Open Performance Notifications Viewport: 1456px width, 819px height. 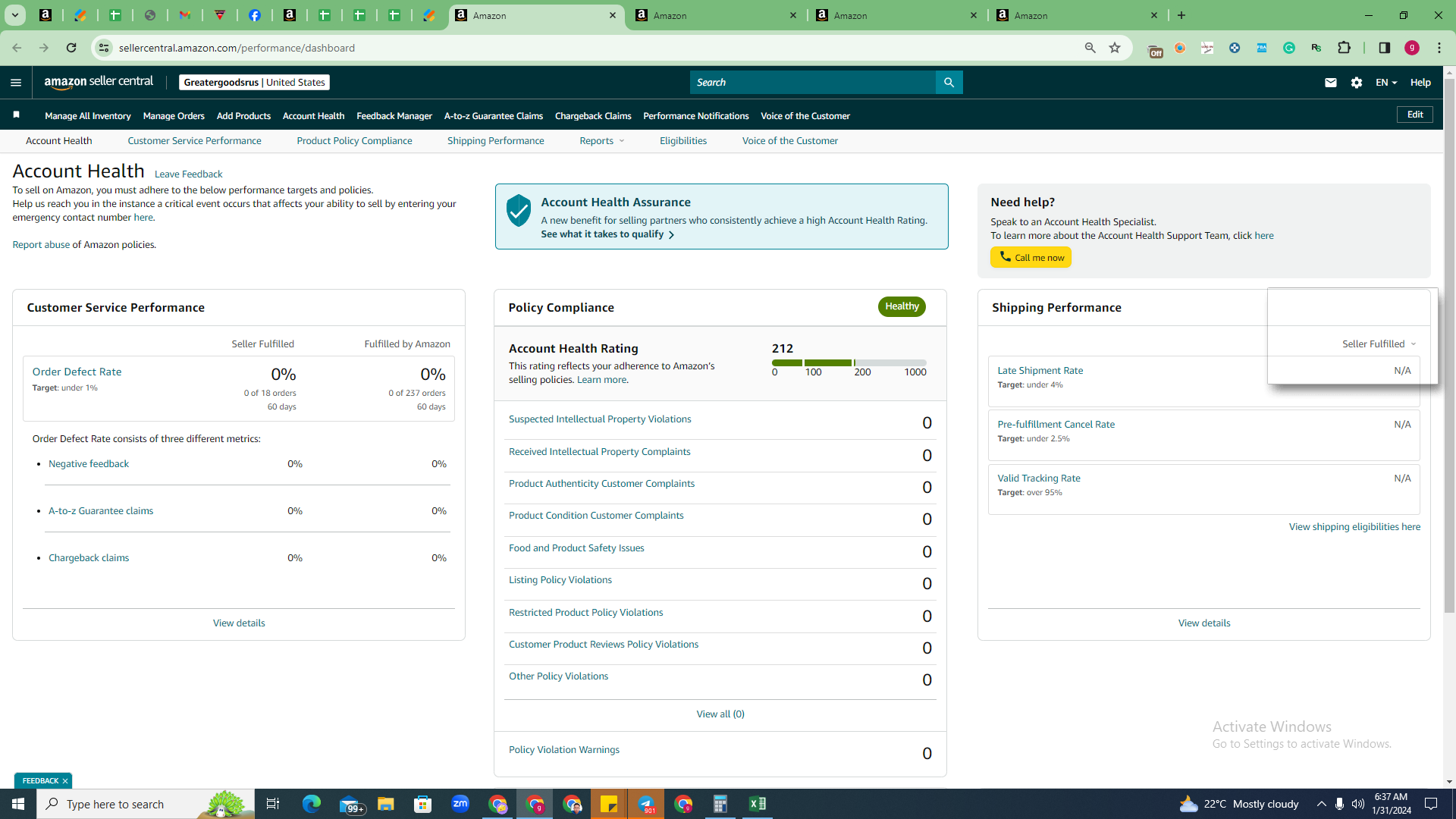(696, 116)
